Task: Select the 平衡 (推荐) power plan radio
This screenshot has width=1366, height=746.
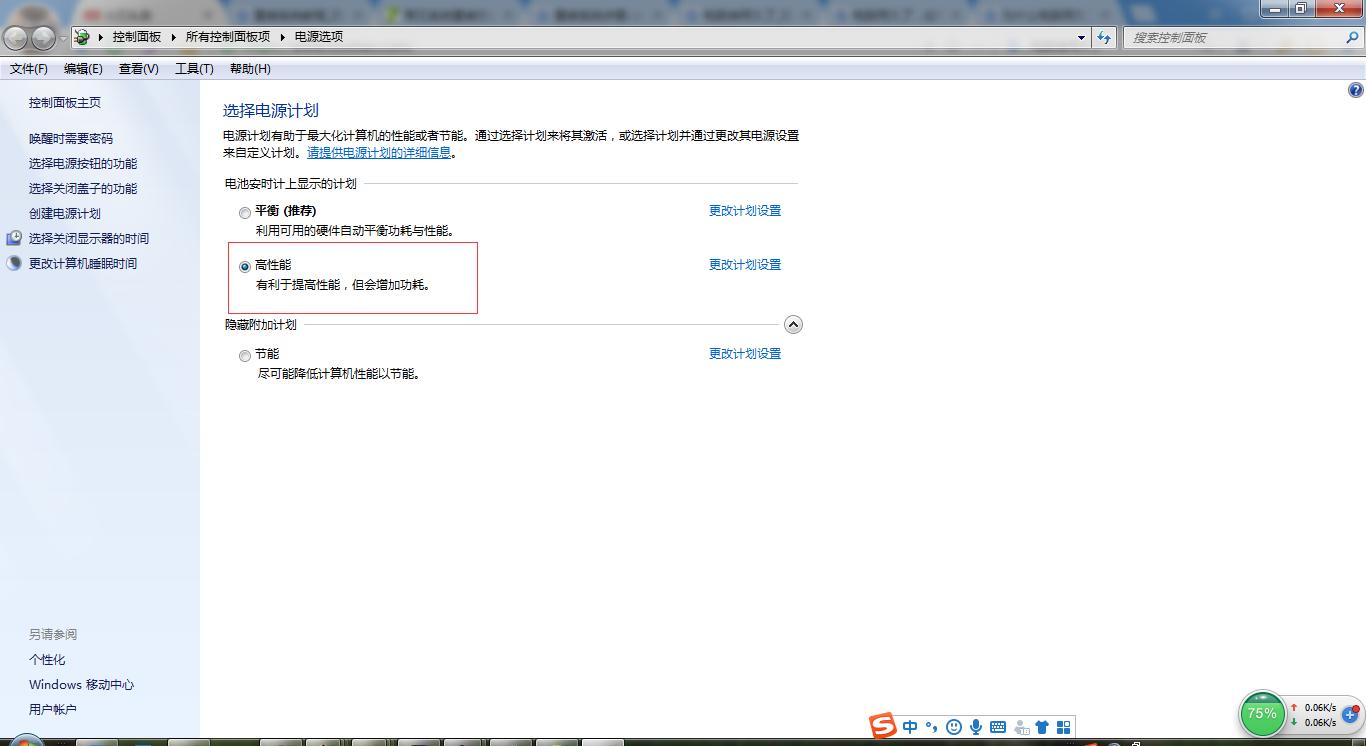Action: (x=245, y=212)
